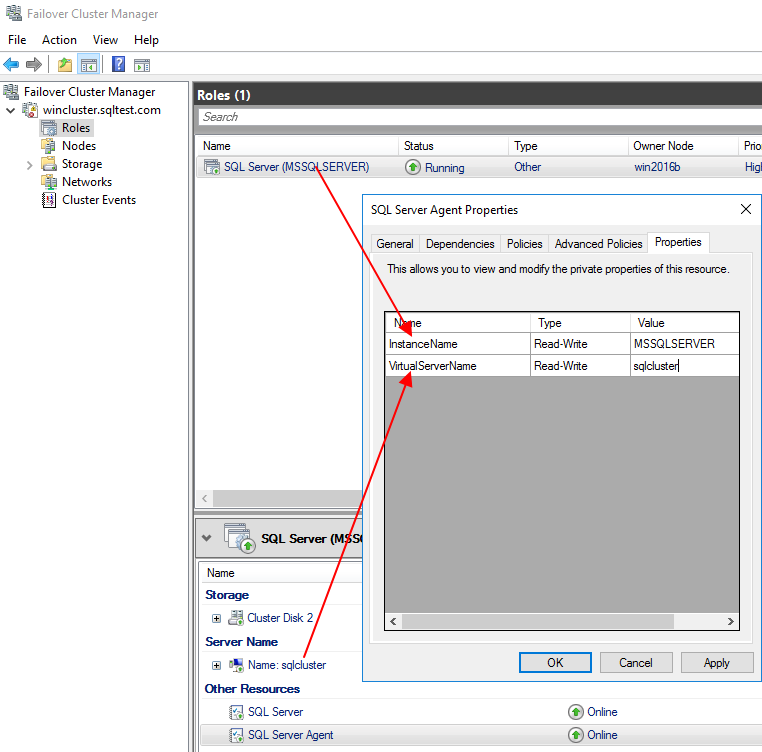Click the Roles search field
Viewport: 762px width, 752px height.
pos(480,117)
